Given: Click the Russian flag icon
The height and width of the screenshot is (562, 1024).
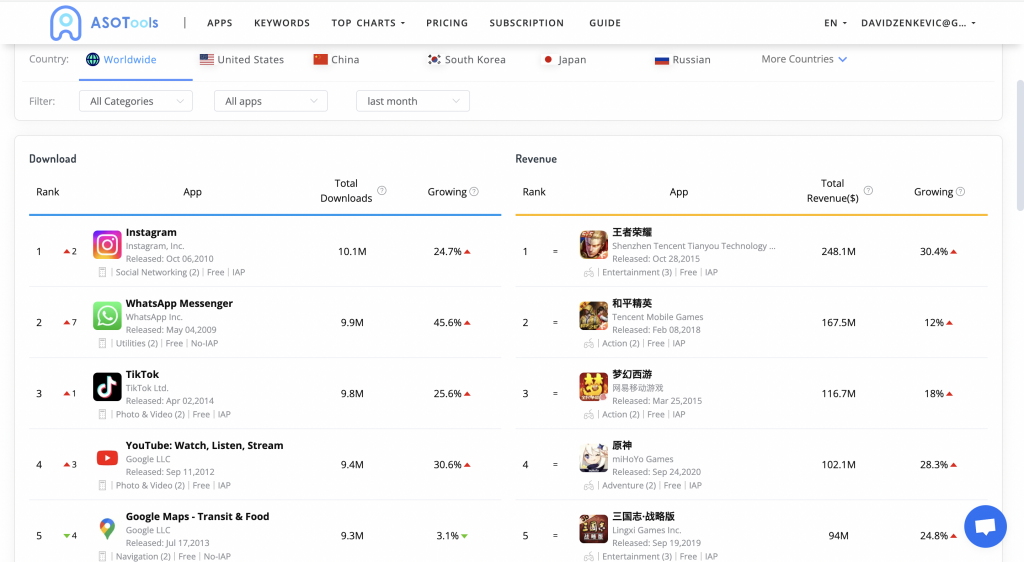Looking at the screenshot, I should pyautogui.click(x=662, y=59).
